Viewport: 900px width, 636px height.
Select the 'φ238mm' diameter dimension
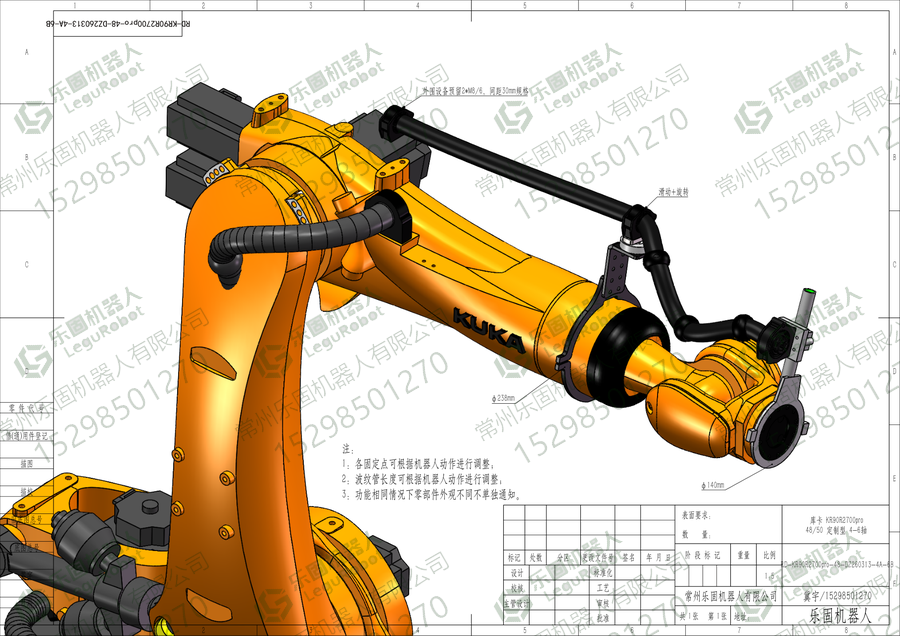[503, 398]
